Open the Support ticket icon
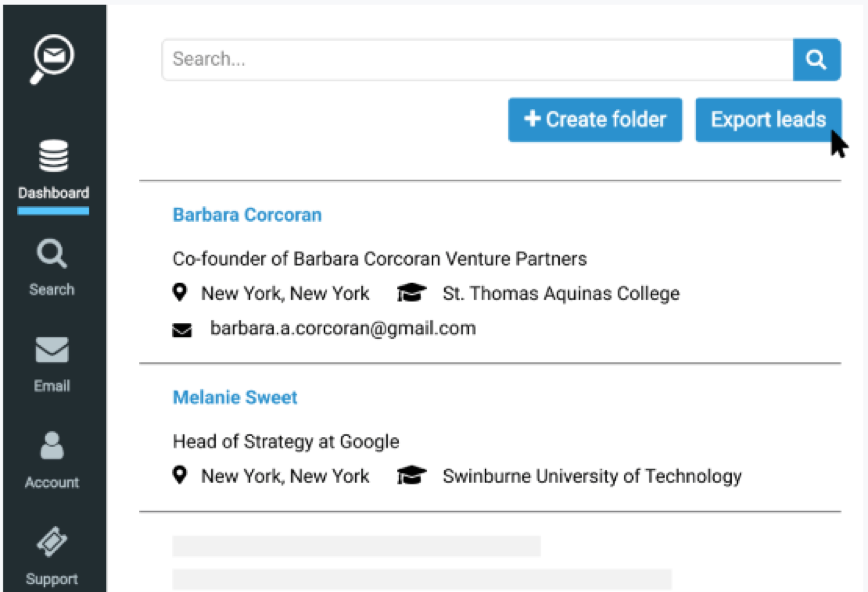Viewport: 868px width, 592px height. [52, 543]
